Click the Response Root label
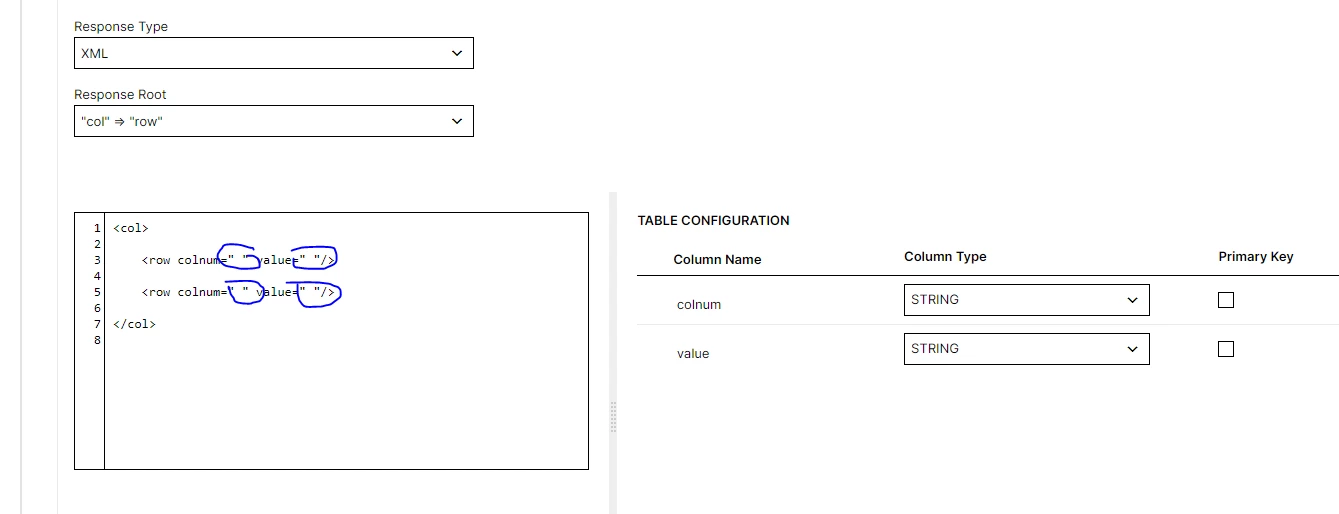 (120, 95)
